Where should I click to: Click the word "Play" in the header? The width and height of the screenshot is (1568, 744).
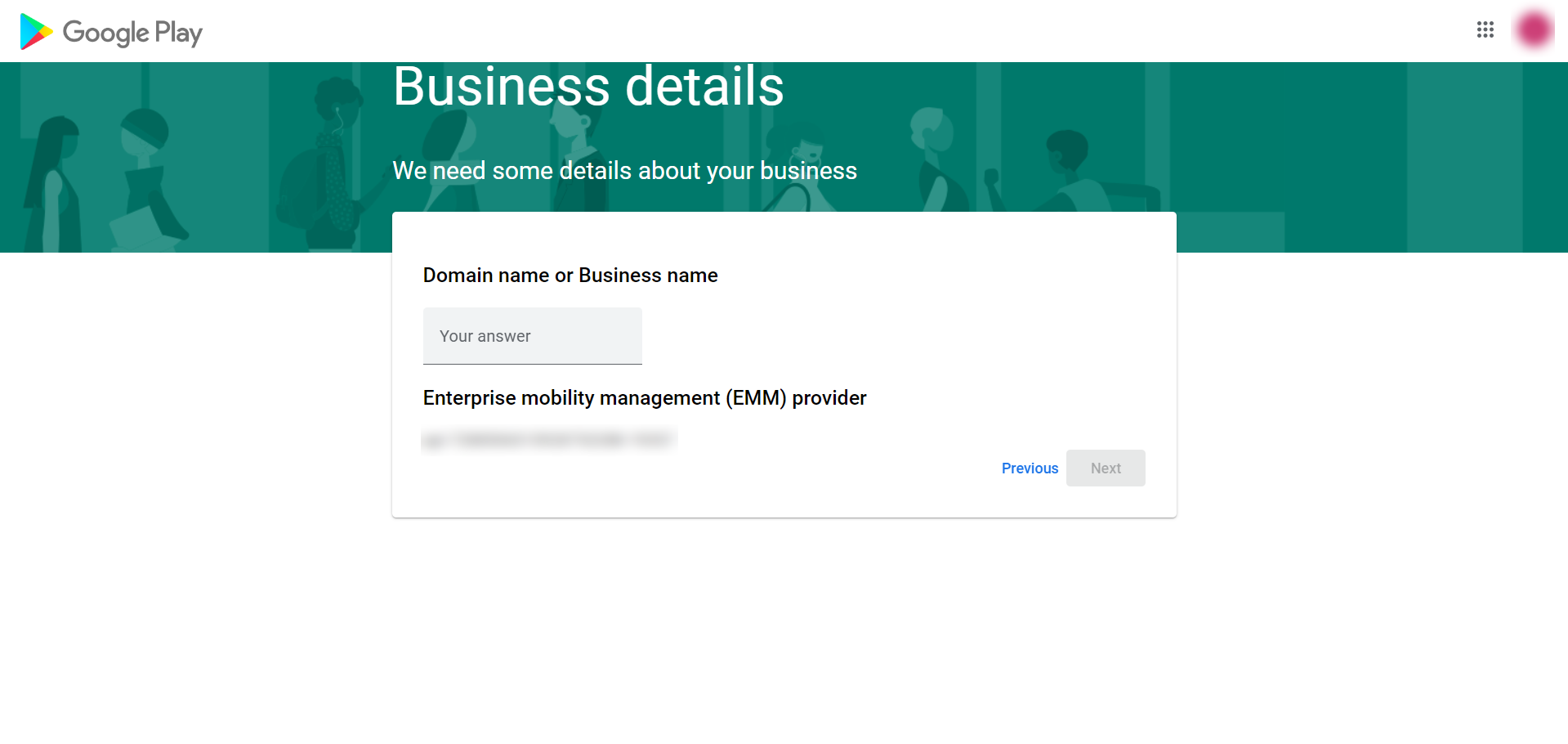coord(178,33)
